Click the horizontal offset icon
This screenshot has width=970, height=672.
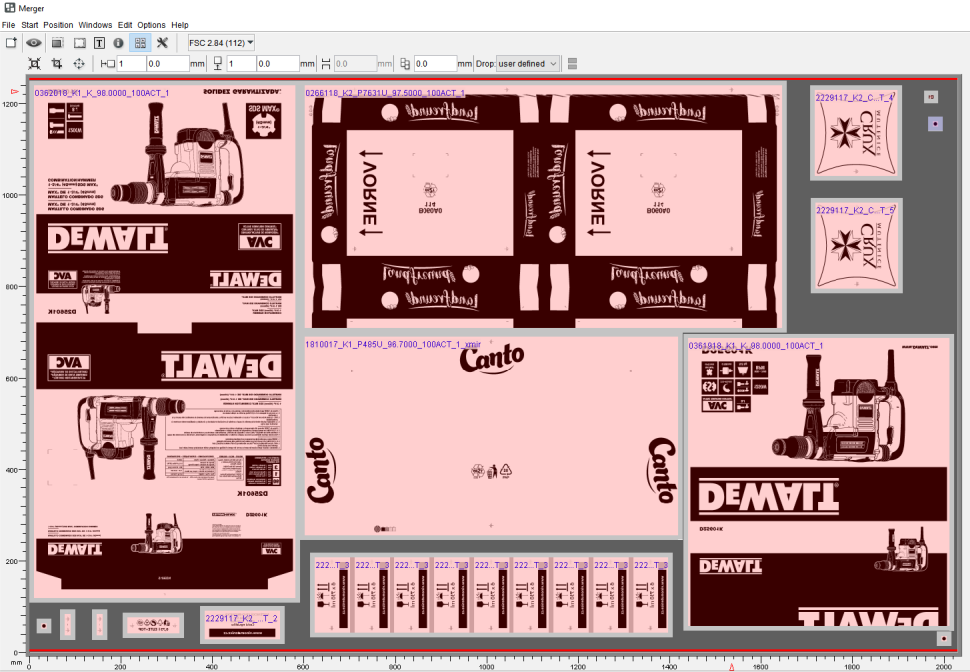(x=107, y=64)
